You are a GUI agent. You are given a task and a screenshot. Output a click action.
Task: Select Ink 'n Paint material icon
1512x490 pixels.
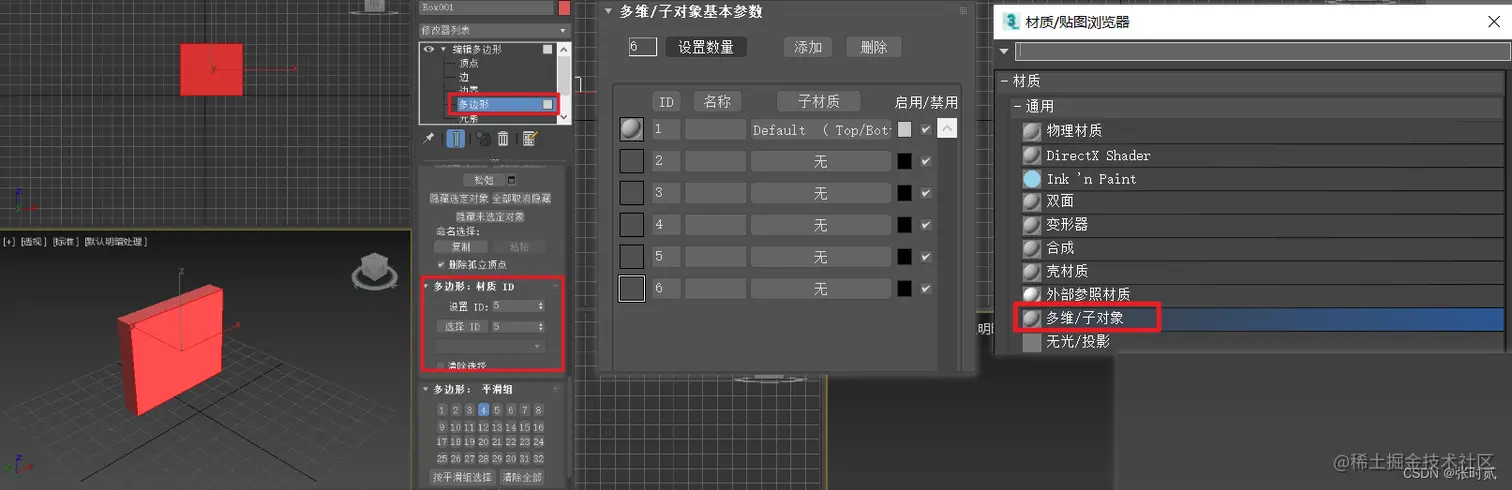1032,179
